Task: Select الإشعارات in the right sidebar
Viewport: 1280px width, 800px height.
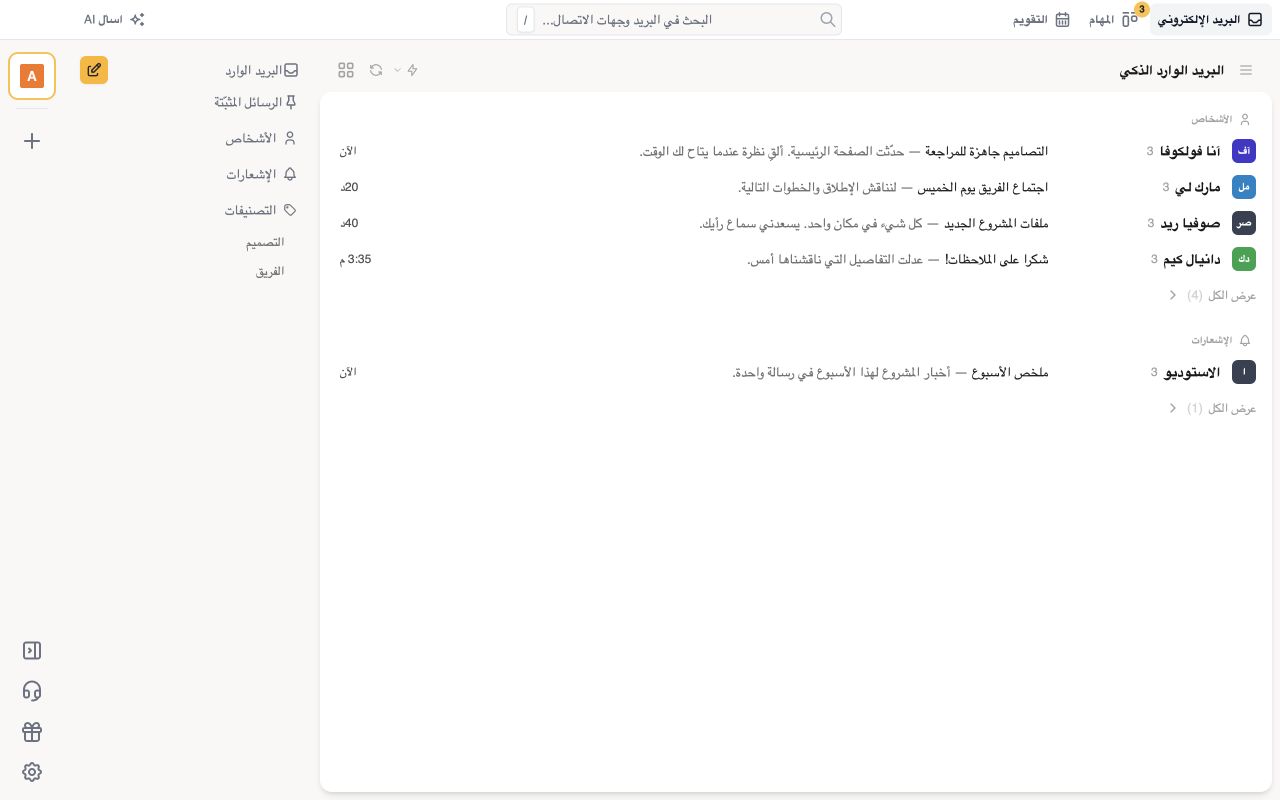Action: 261,174
